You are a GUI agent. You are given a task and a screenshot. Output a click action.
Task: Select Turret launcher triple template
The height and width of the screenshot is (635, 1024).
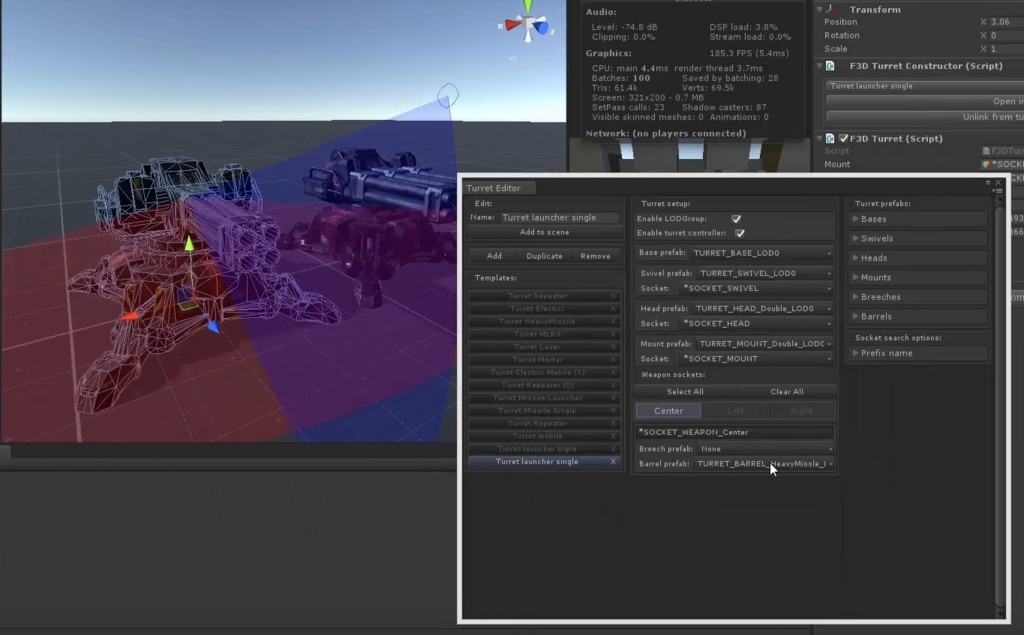[537, 449]
